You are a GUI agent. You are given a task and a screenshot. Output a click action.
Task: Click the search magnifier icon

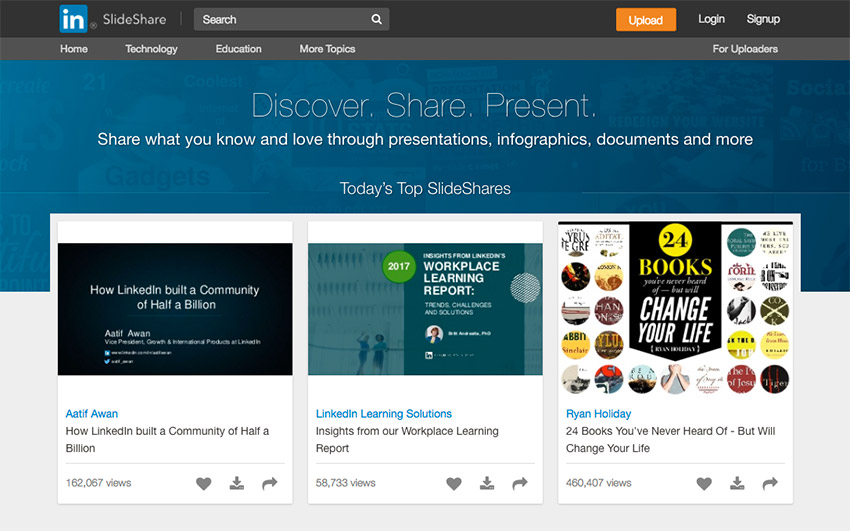[376, 19]
